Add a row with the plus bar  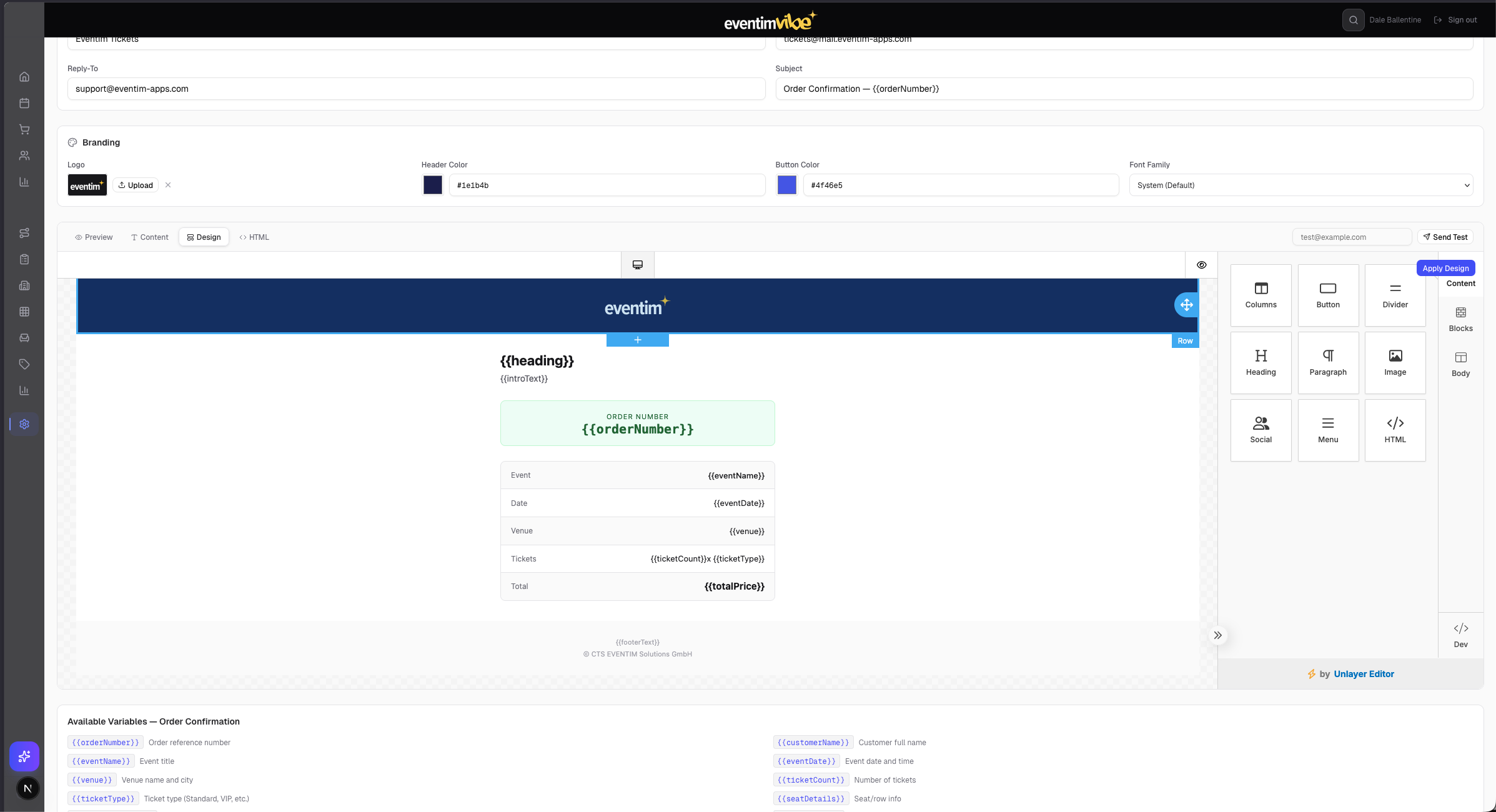tap(638, 340)
